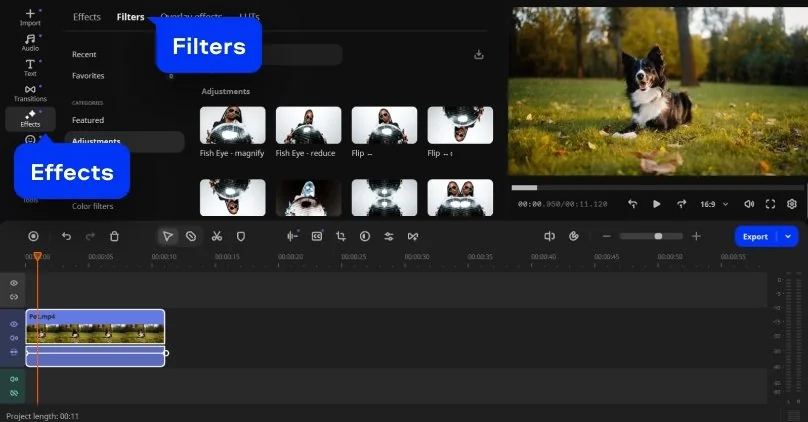The height and width of the screenshot is (422, 808).
Task: Click the download filters icon
Action: point(479,54)
